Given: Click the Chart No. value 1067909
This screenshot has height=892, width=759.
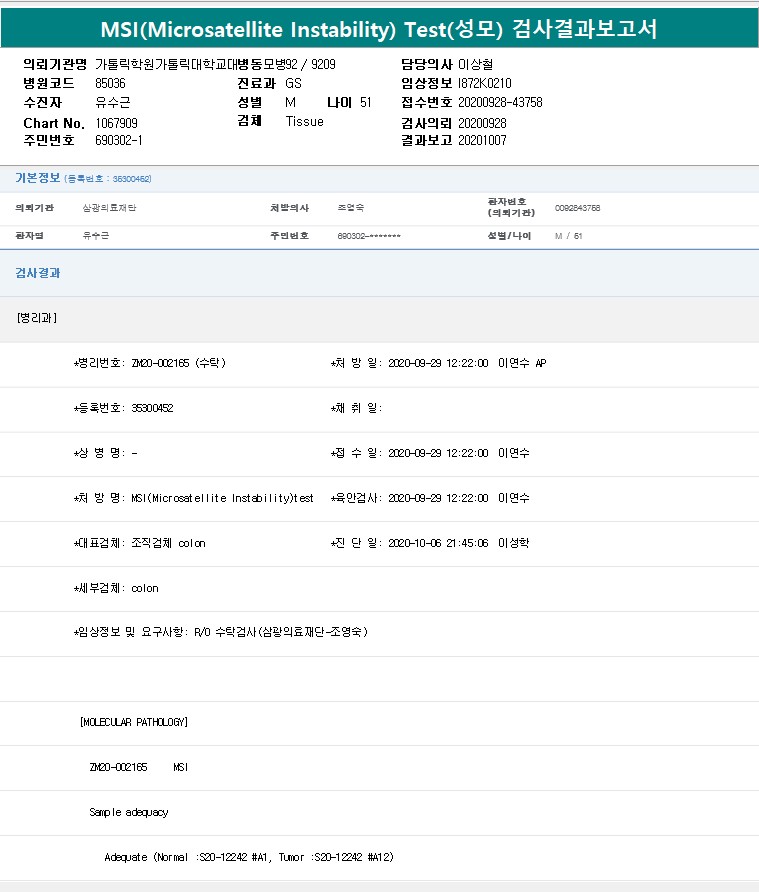Looking at the screenshot, I should [x=116, y=122].
